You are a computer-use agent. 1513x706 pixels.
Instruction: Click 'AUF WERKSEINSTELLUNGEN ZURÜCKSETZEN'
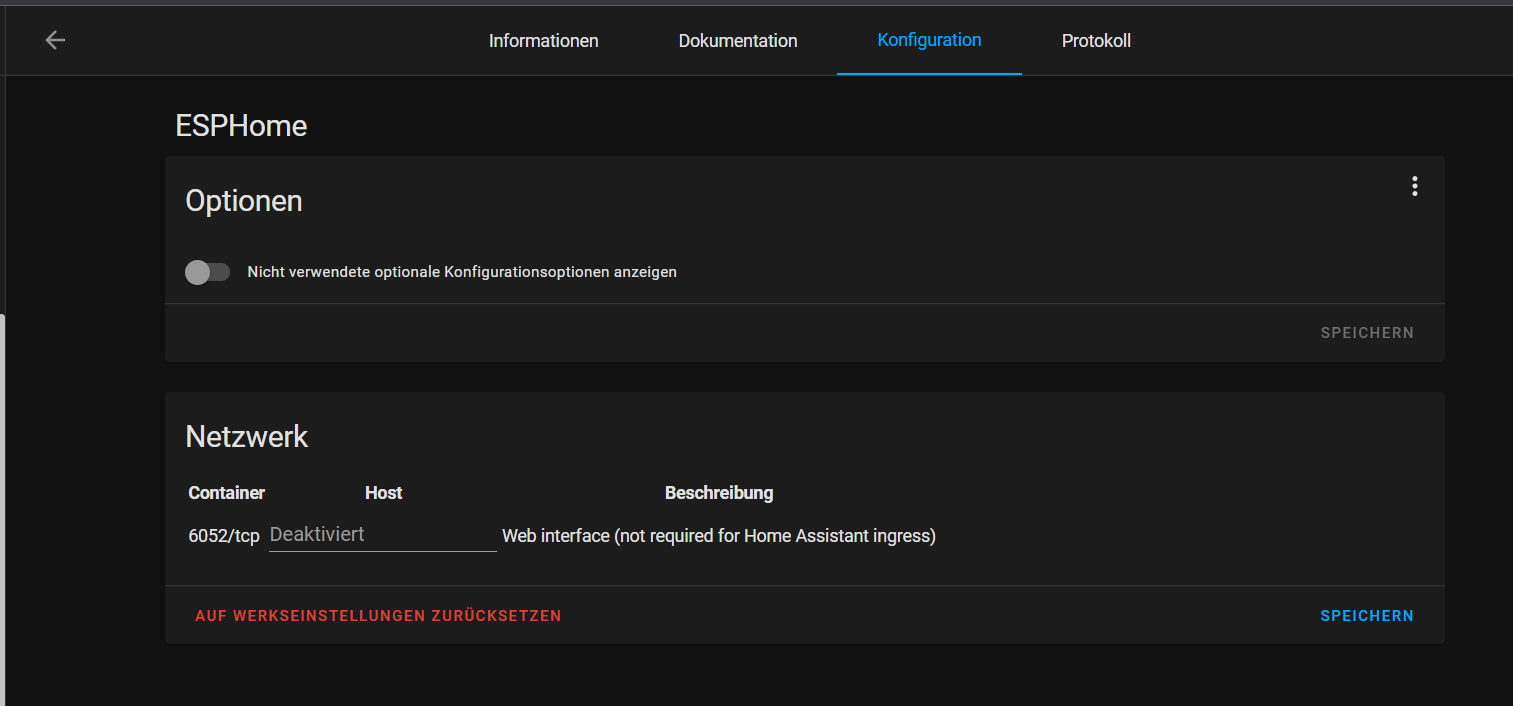tap(378, 615)
